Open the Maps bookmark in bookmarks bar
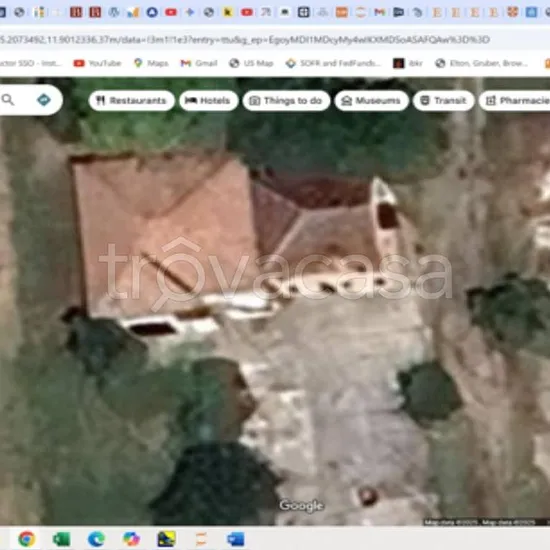Viewport: 550px width, 550px height. [151, 63]
